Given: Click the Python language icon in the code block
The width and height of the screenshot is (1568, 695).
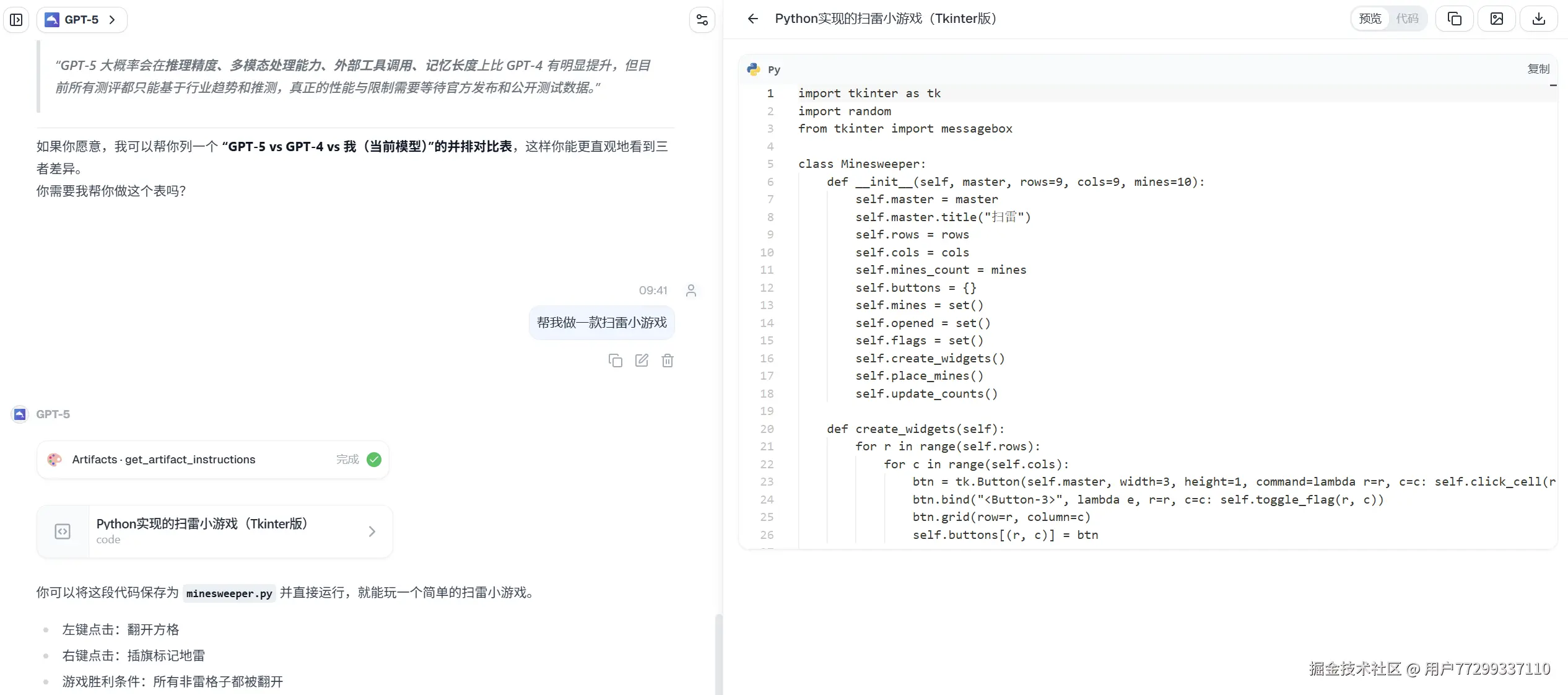Looking at the screenshot, I should (x=753, y=69).
